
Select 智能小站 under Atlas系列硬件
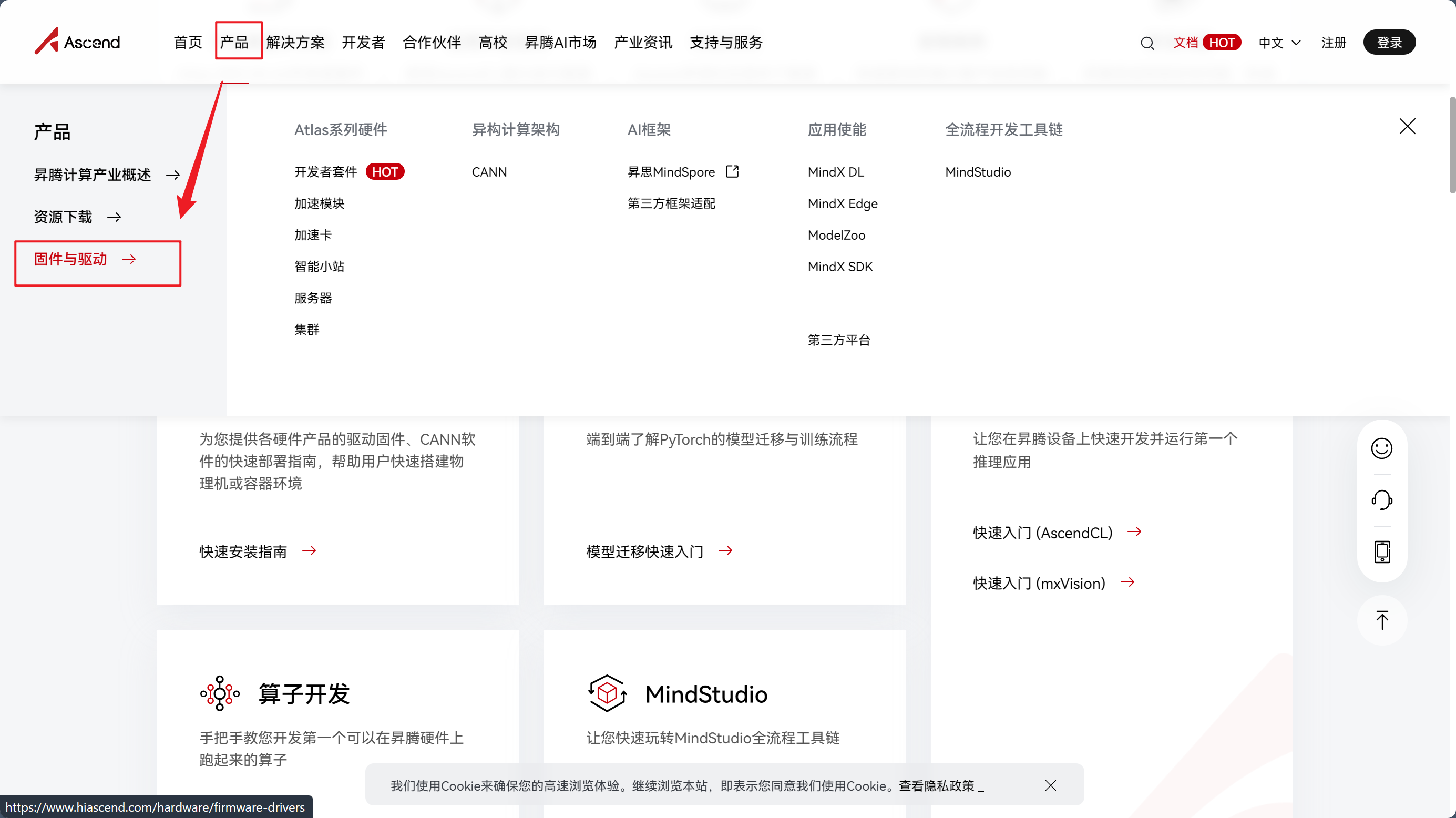(320, 266)
